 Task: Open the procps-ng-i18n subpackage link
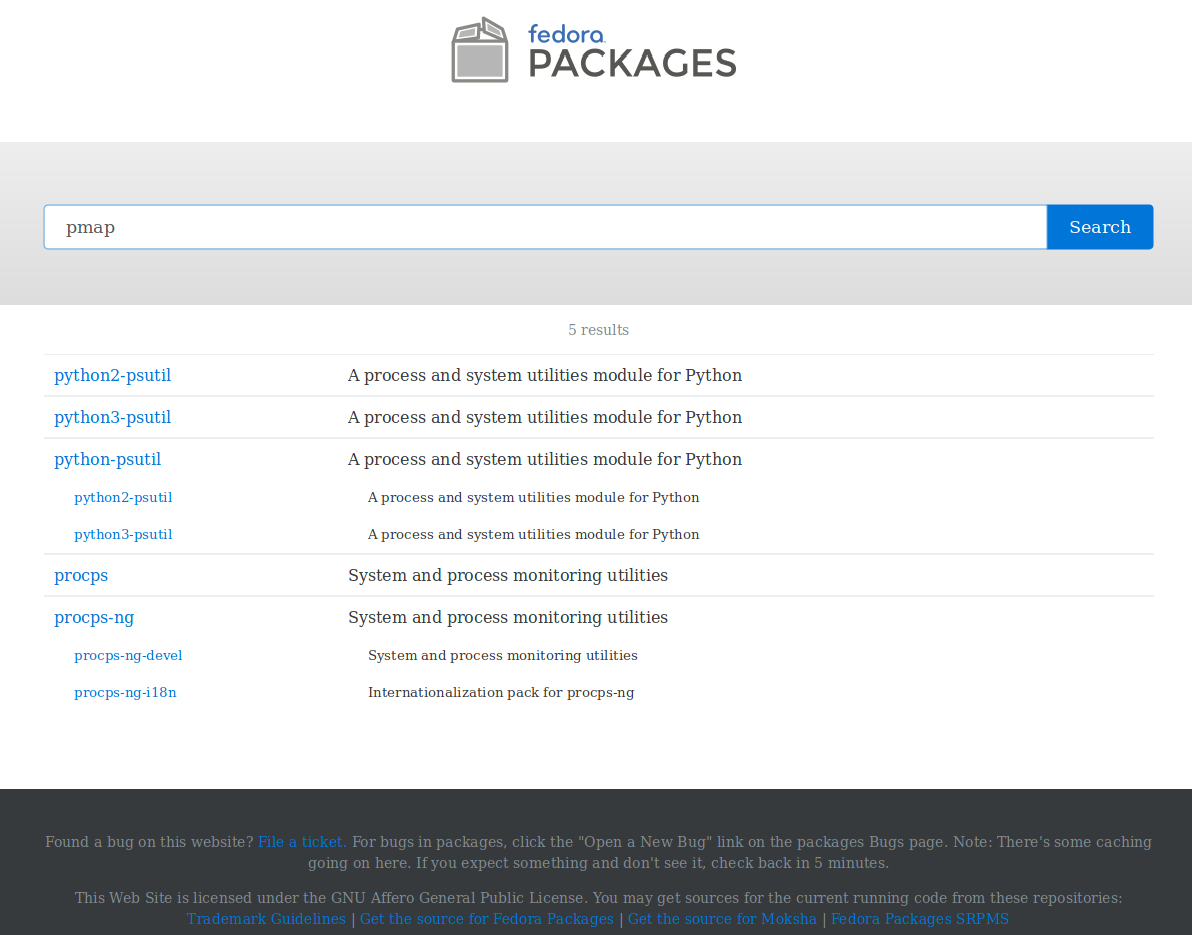[x=125, y=693]
